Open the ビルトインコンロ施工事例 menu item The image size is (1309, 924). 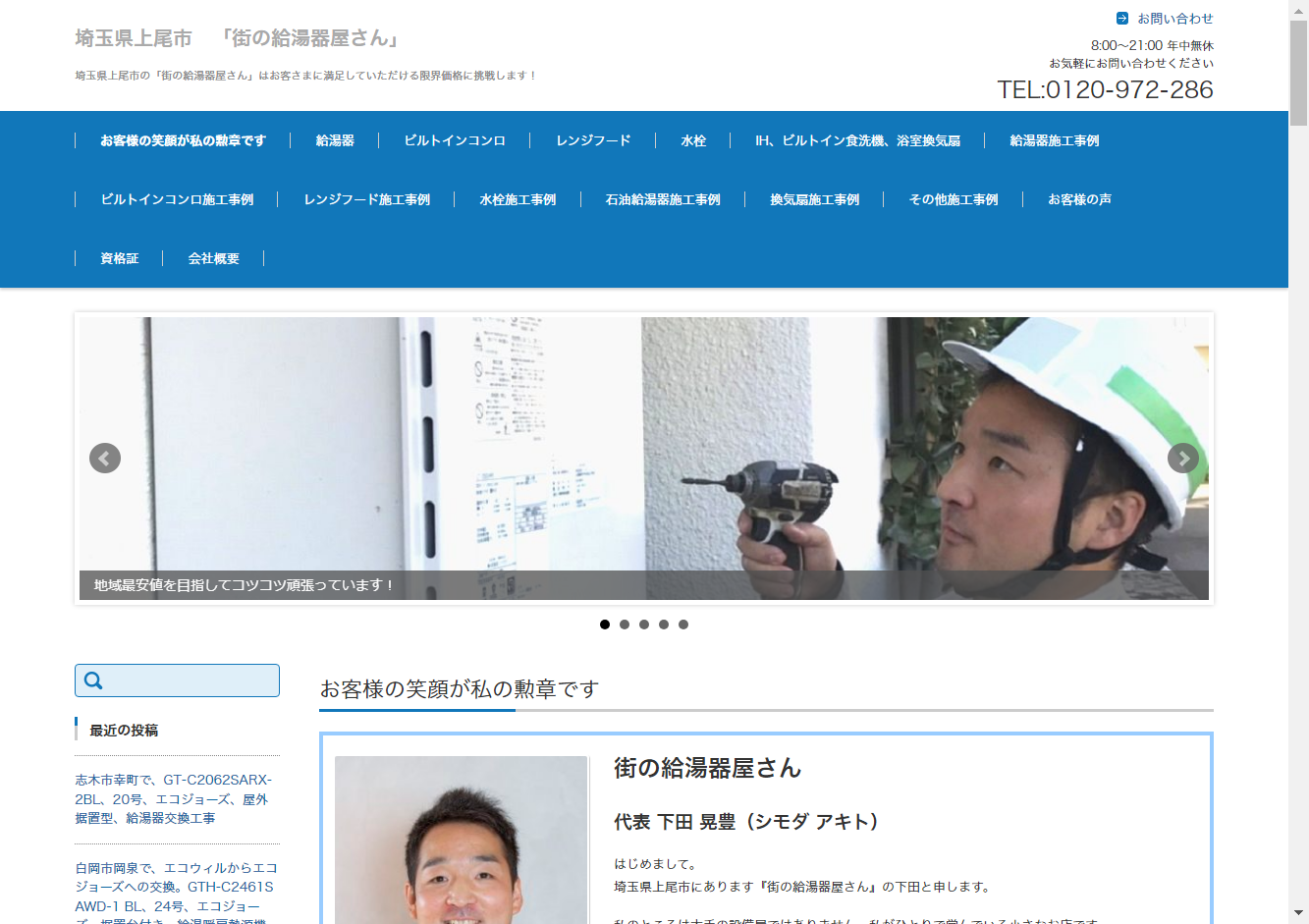(177, 199)
